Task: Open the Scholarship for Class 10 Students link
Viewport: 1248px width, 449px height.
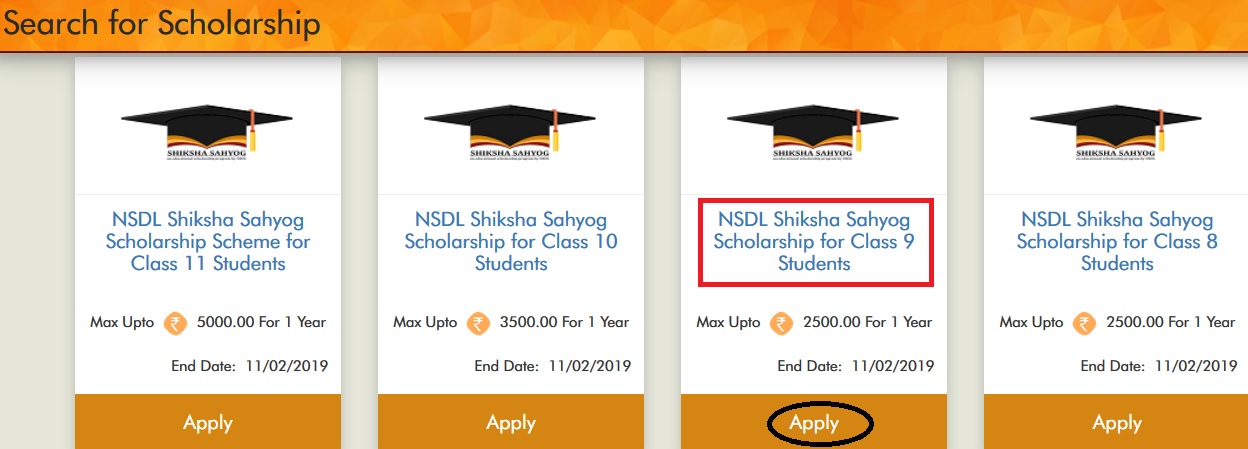Action: pyautogui.click(x=511, y=242)
